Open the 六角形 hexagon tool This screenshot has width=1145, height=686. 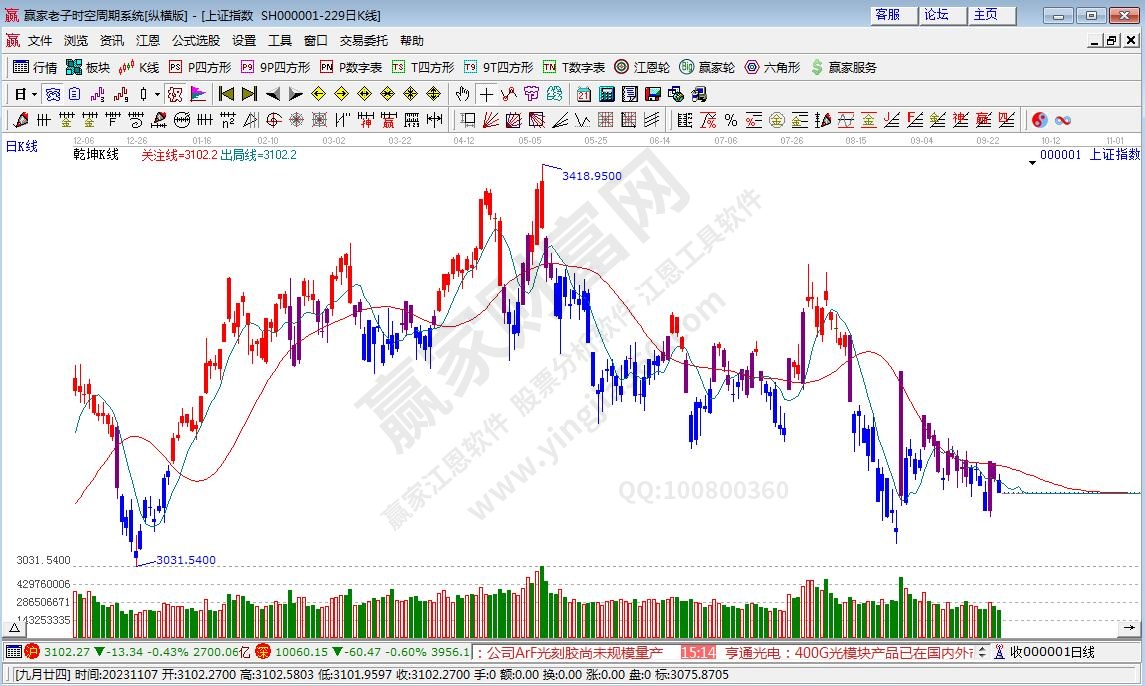[x=772, y=67]
